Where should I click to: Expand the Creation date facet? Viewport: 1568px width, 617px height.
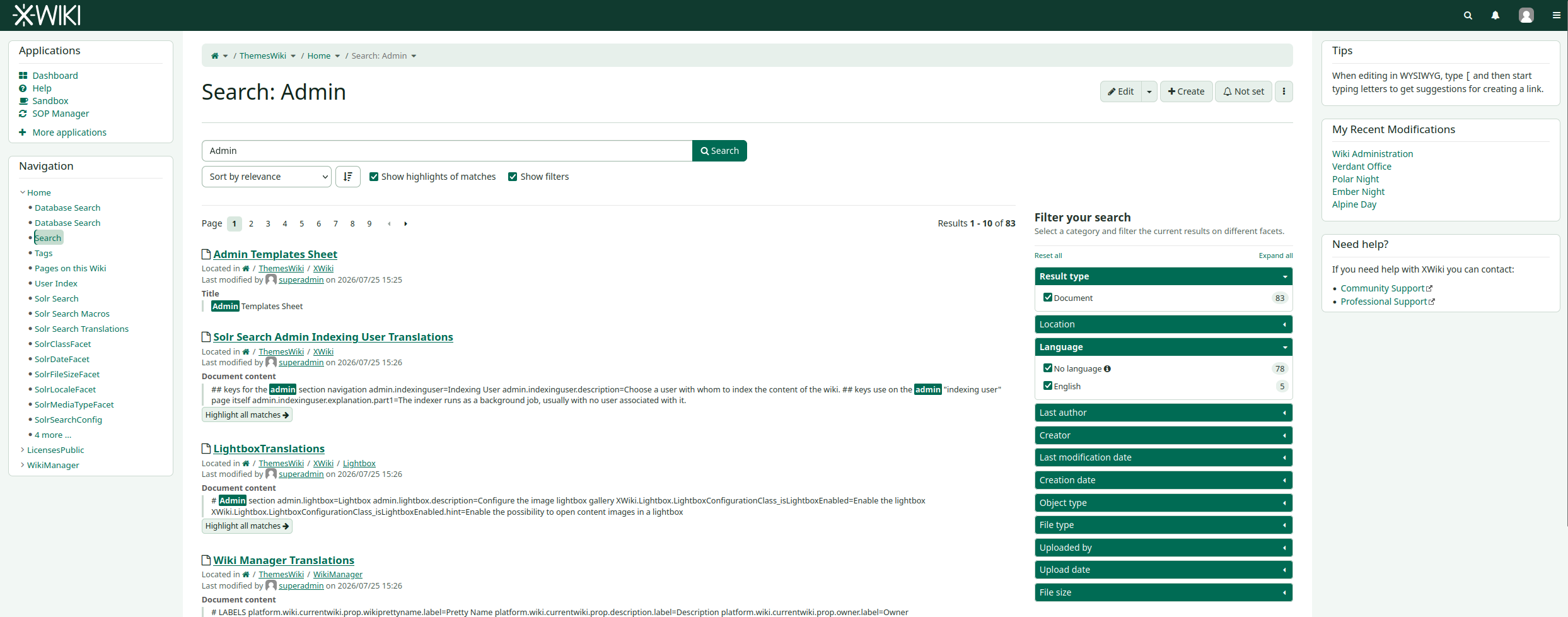pyautogui.click(x=1164, y=480)
